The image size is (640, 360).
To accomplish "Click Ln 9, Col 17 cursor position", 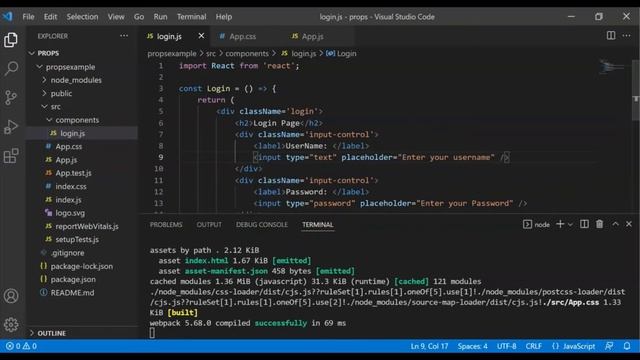I will coord(429,346).
